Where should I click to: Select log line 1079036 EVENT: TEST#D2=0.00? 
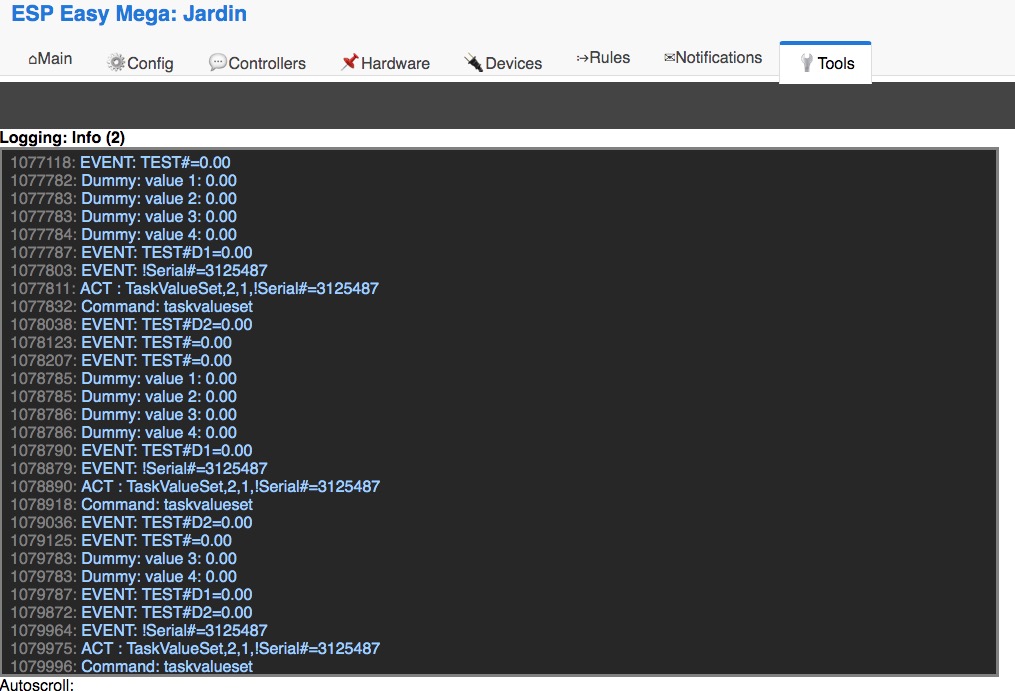pyautogui.click(x=131, y=523)
